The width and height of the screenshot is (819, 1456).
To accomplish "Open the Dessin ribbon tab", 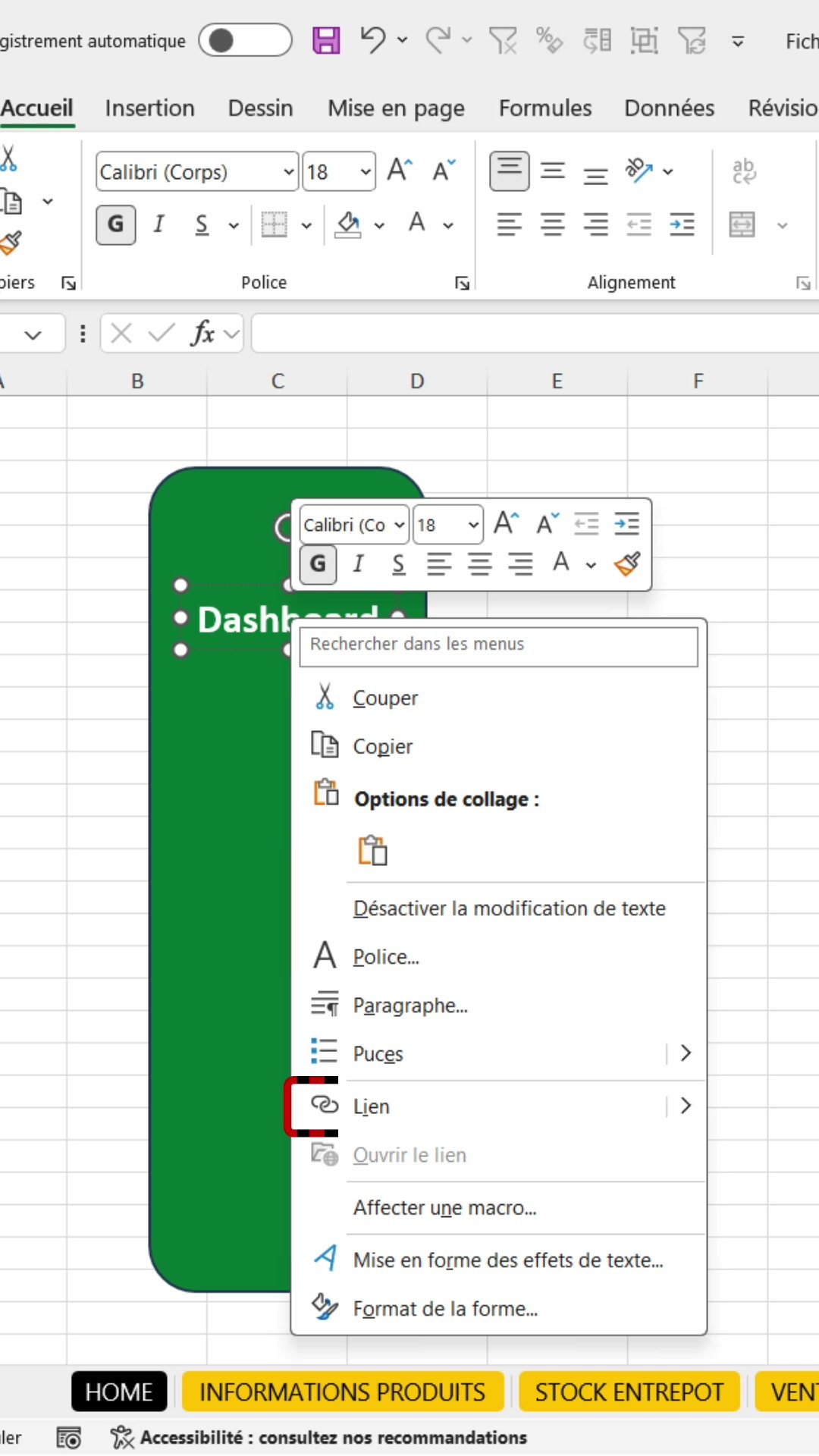I will [260, 108].
